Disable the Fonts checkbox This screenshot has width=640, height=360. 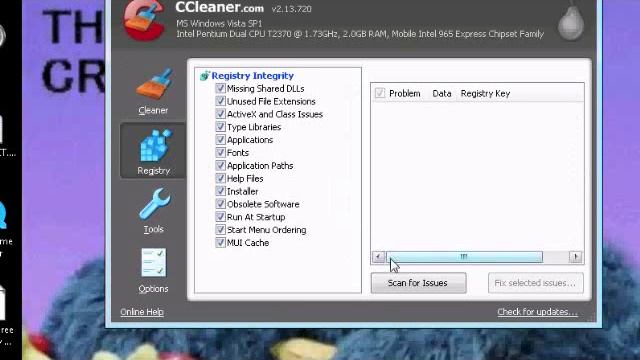coord(220,153)
